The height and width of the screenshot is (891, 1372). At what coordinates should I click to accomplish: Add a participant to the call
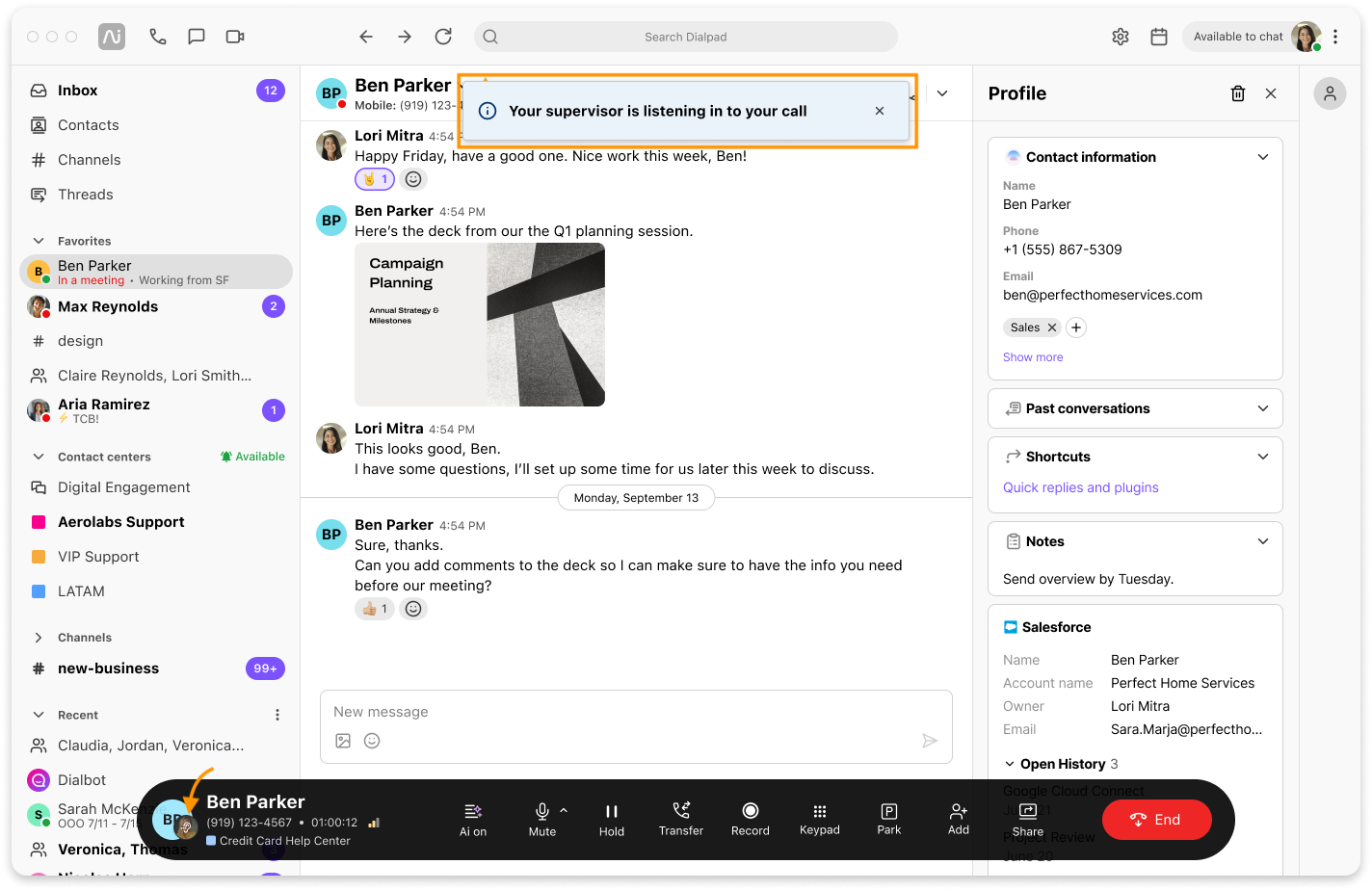[959, 819]
